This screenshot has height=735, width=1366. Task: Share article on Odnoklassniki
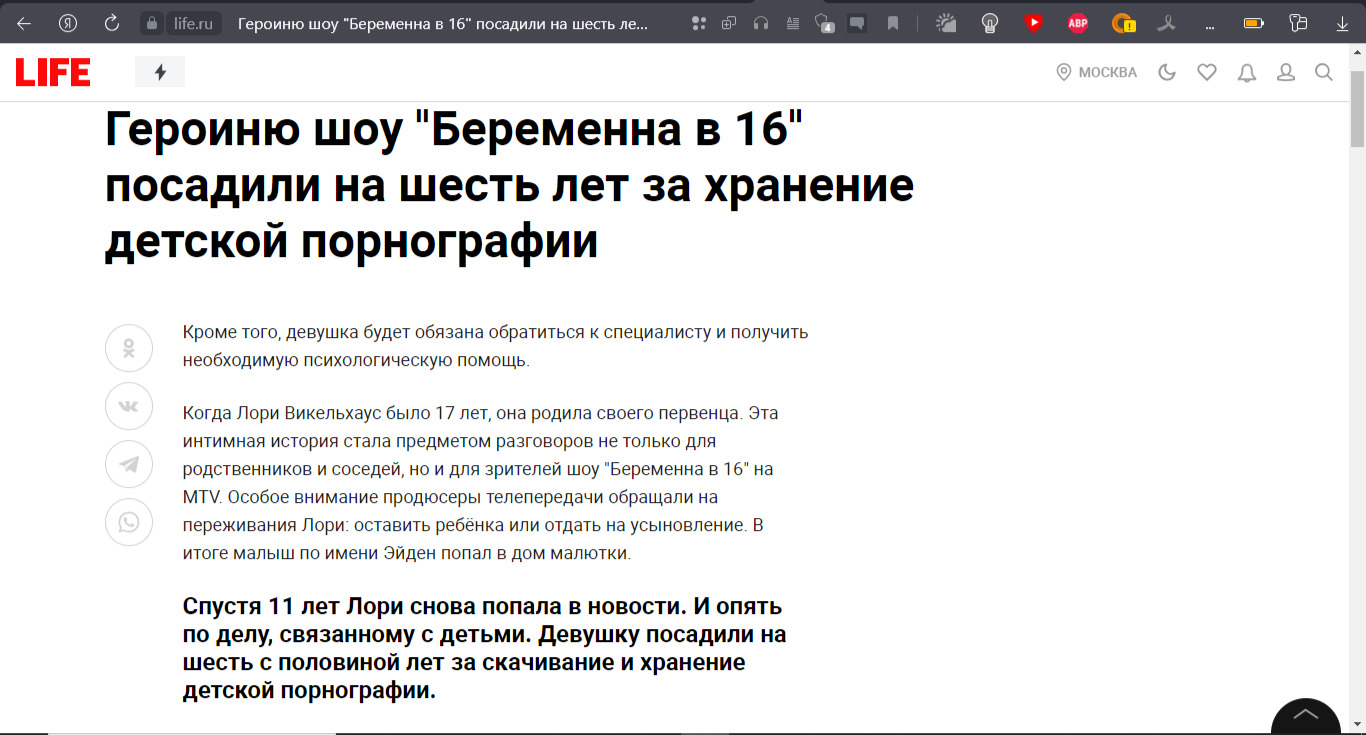tap(129, 348)
